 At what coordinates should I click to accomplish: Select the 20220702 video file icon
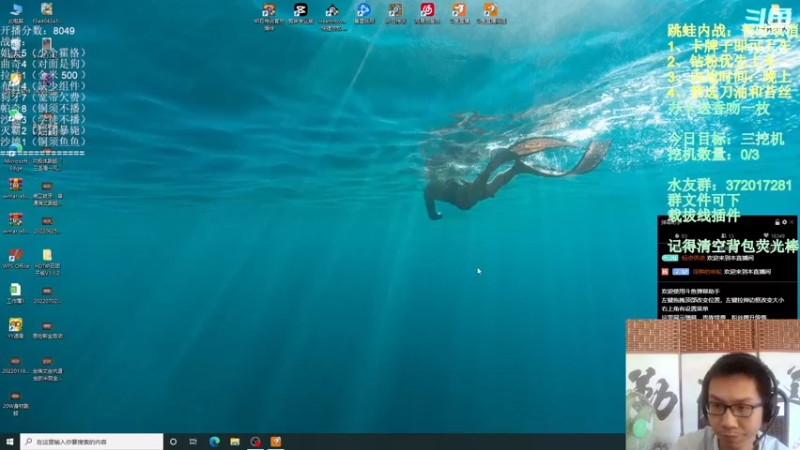coord(47,295)
